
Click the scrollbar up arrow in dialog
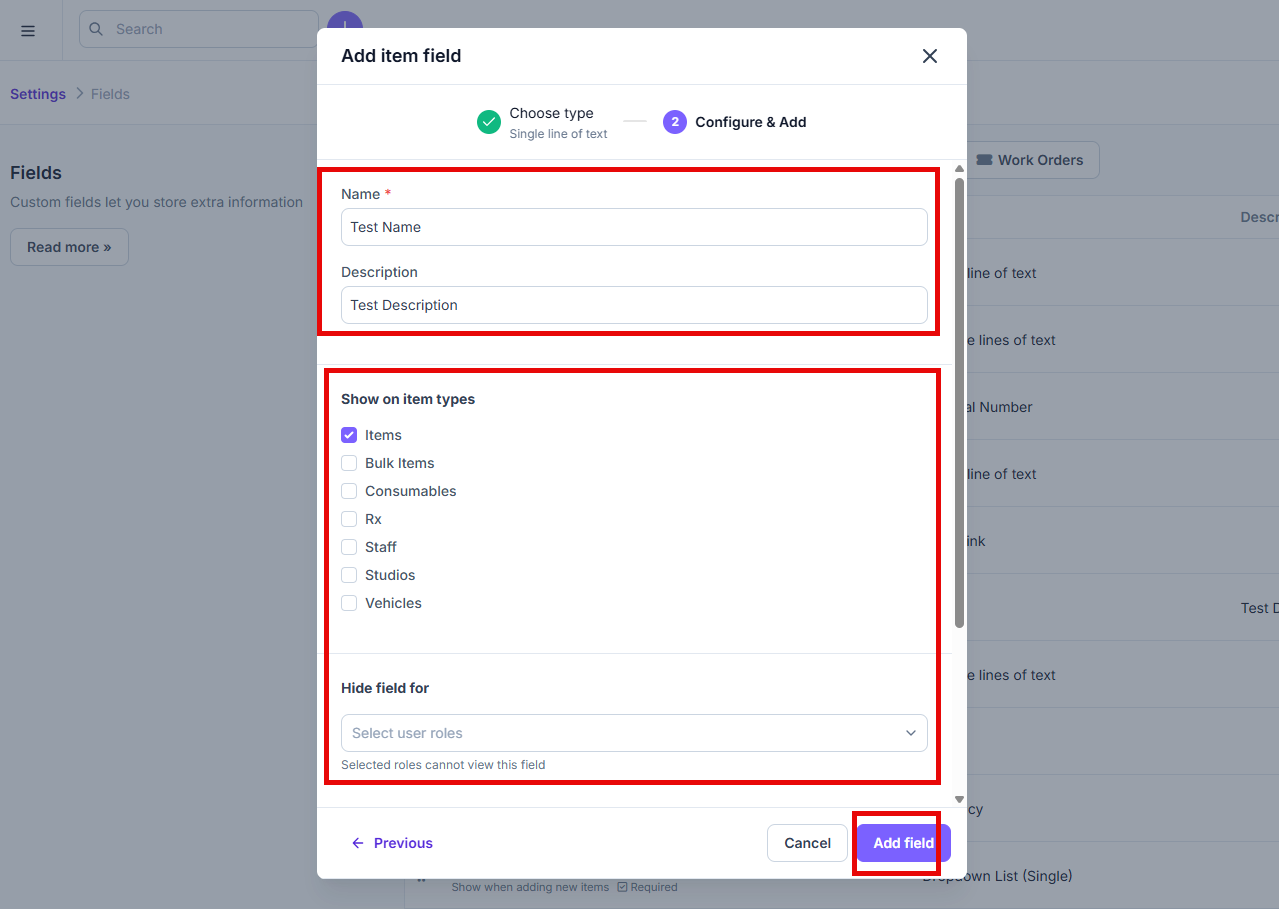click(x=960, y=168)
